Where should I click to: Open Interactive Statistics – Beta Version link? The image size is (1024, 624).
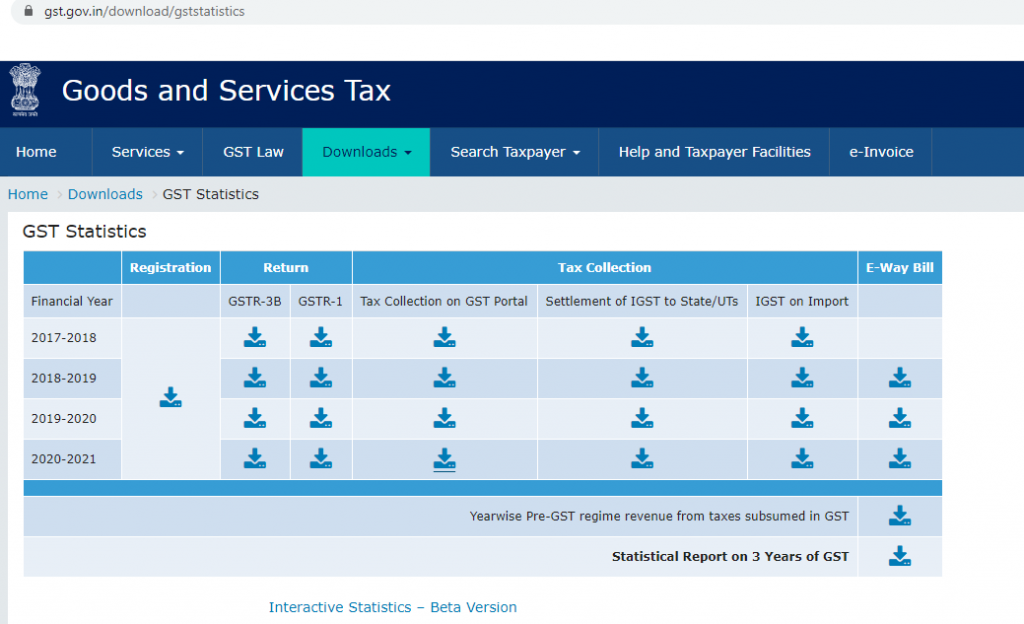(x=392, y=607)
